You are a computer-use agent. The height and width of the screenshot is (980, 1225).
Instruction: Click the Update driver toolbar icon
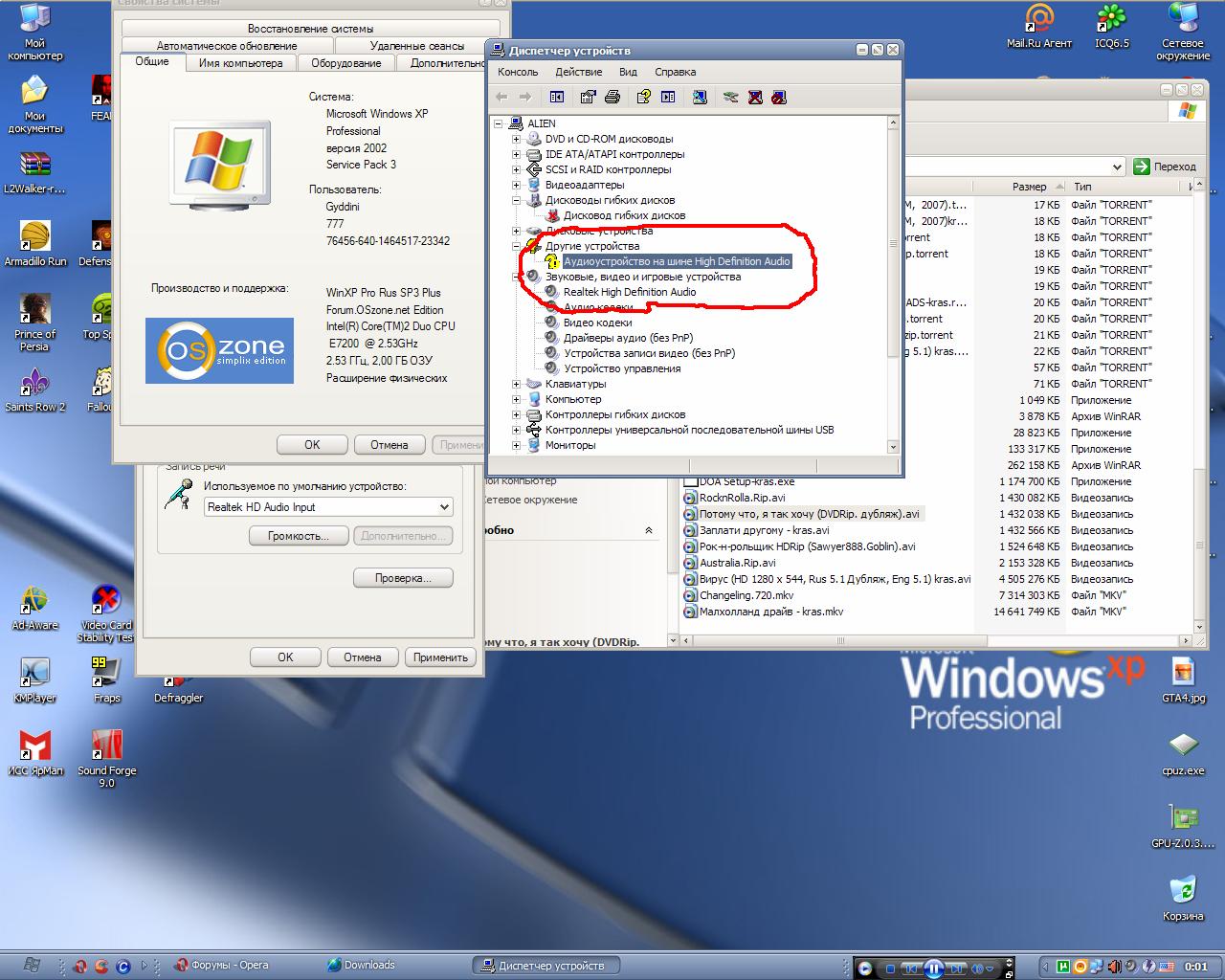click(730, 97)
